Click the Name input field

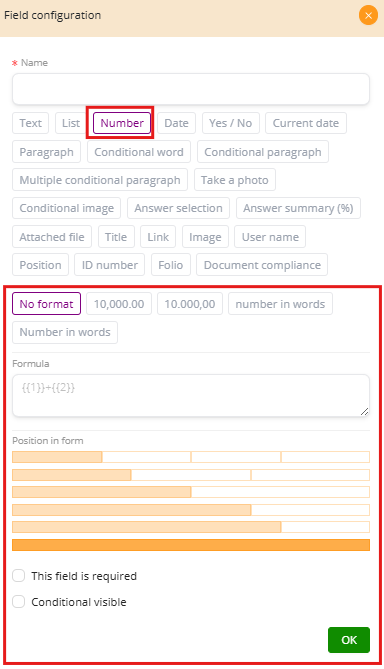[x=191, y=89]
